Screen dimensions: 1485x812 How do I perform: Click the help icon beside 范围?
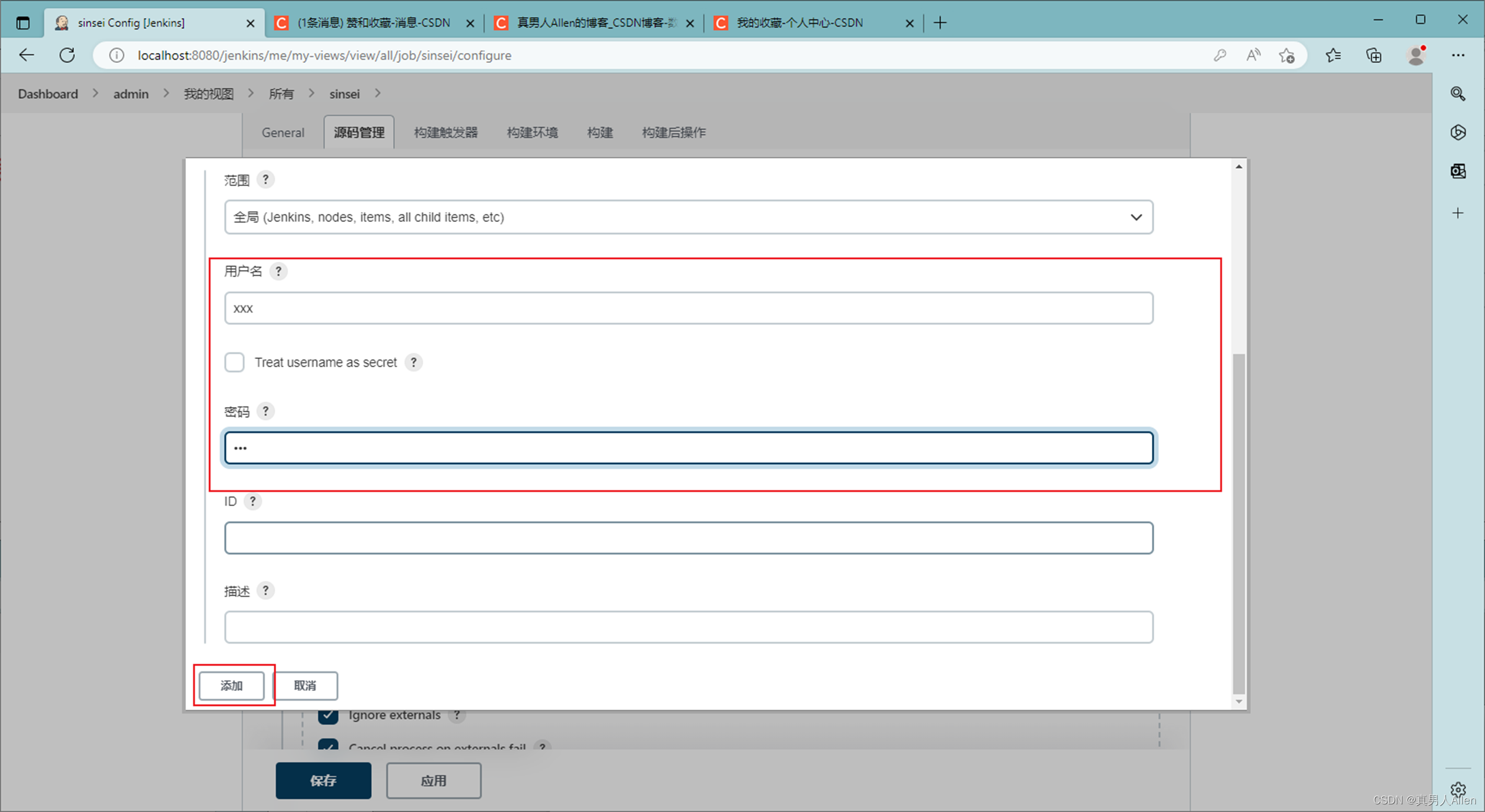266,179
